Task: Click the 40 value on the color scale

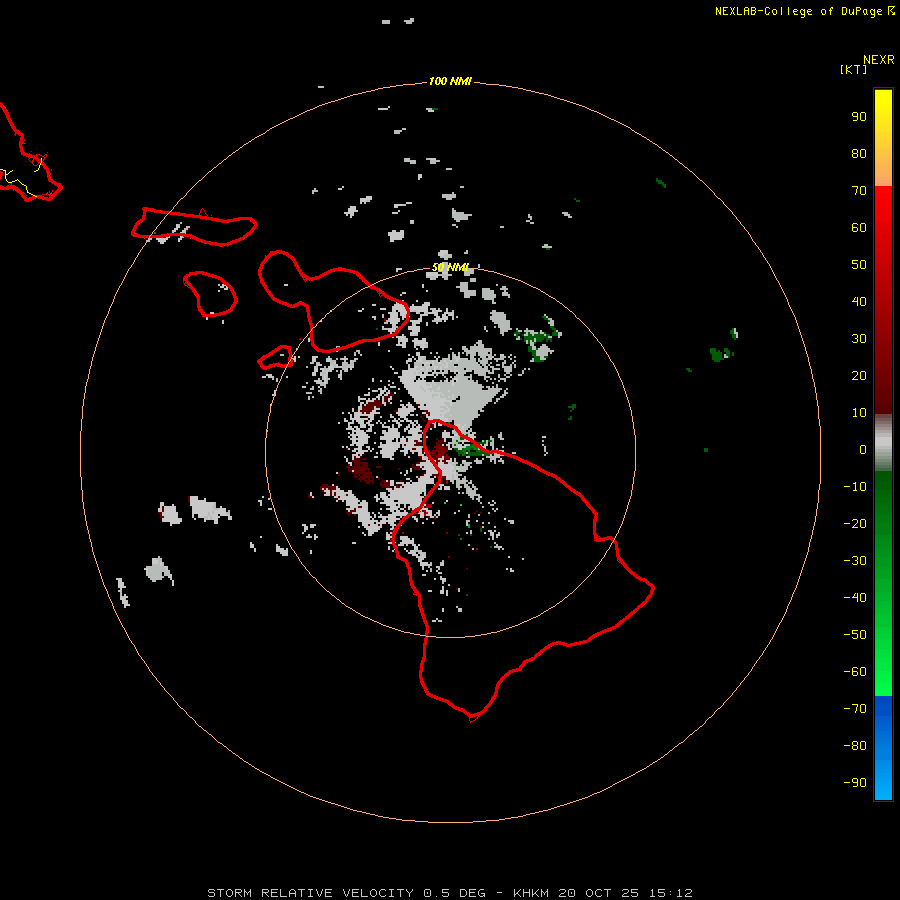Action: click(x=859, y=301)
